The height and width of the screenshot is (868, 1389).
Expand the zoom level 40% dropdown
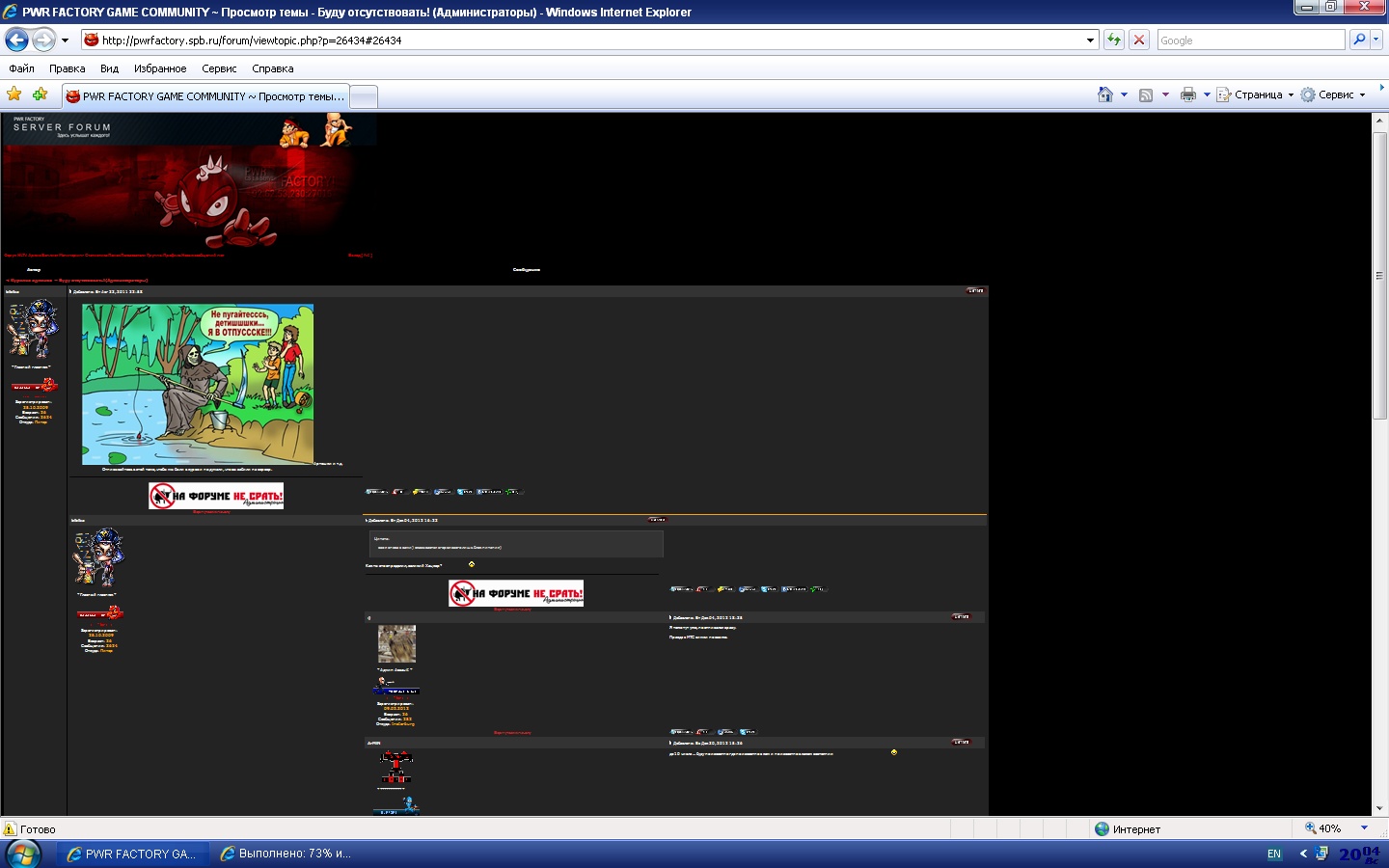click(1364, 828)
